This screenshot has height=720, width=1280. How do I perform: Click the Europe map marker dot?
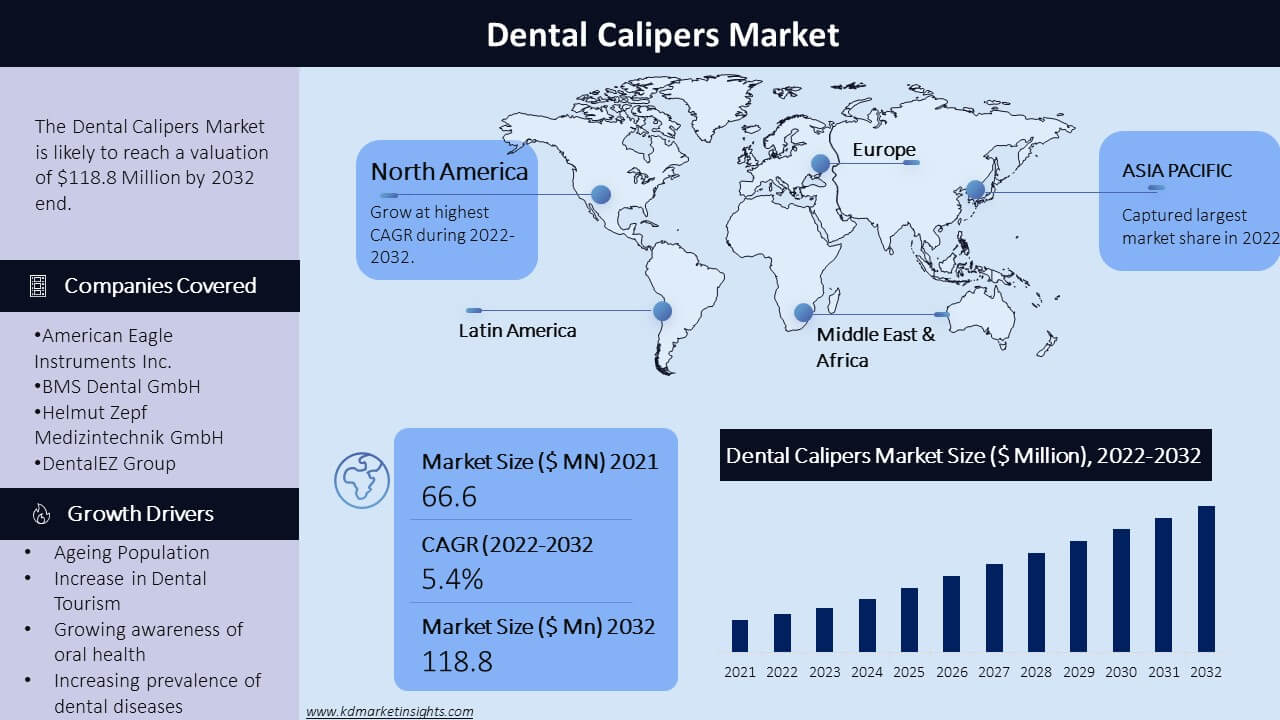tap(820, 164)
